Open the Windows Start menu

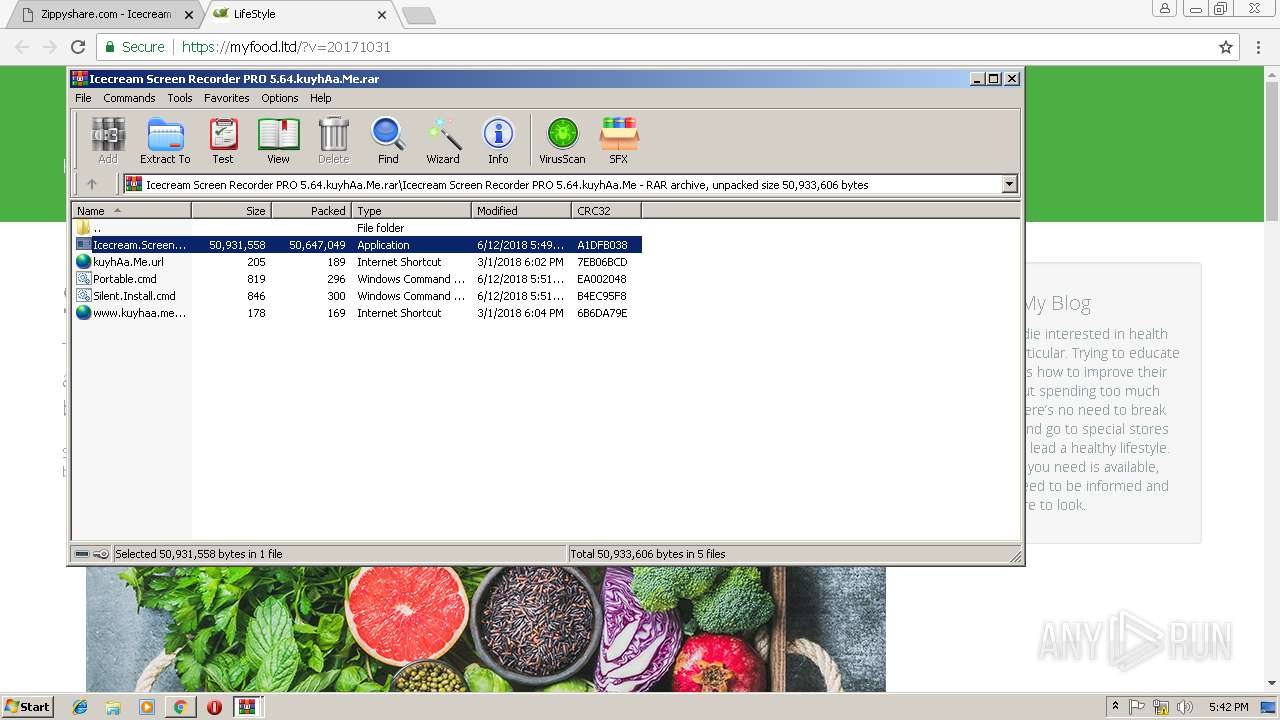27,706
